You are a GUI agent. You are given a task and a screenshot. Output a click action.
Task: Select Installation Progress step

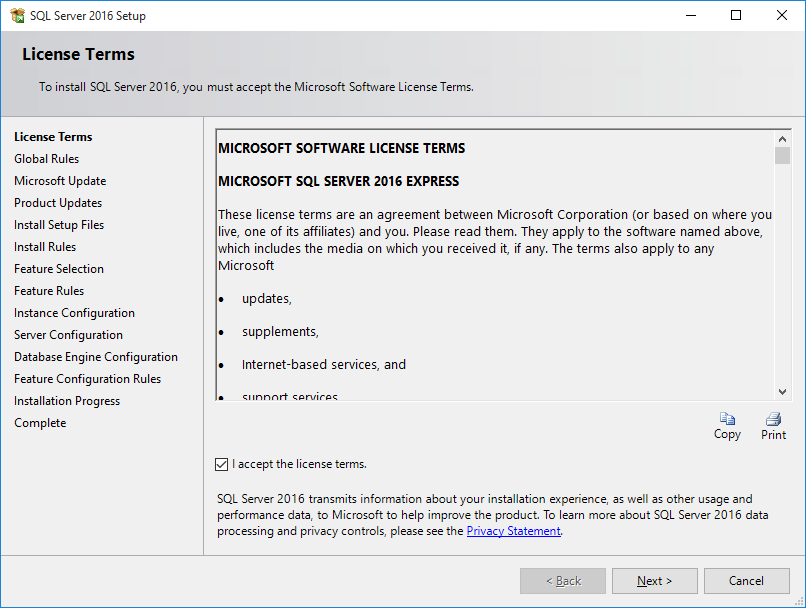[66, 400]
